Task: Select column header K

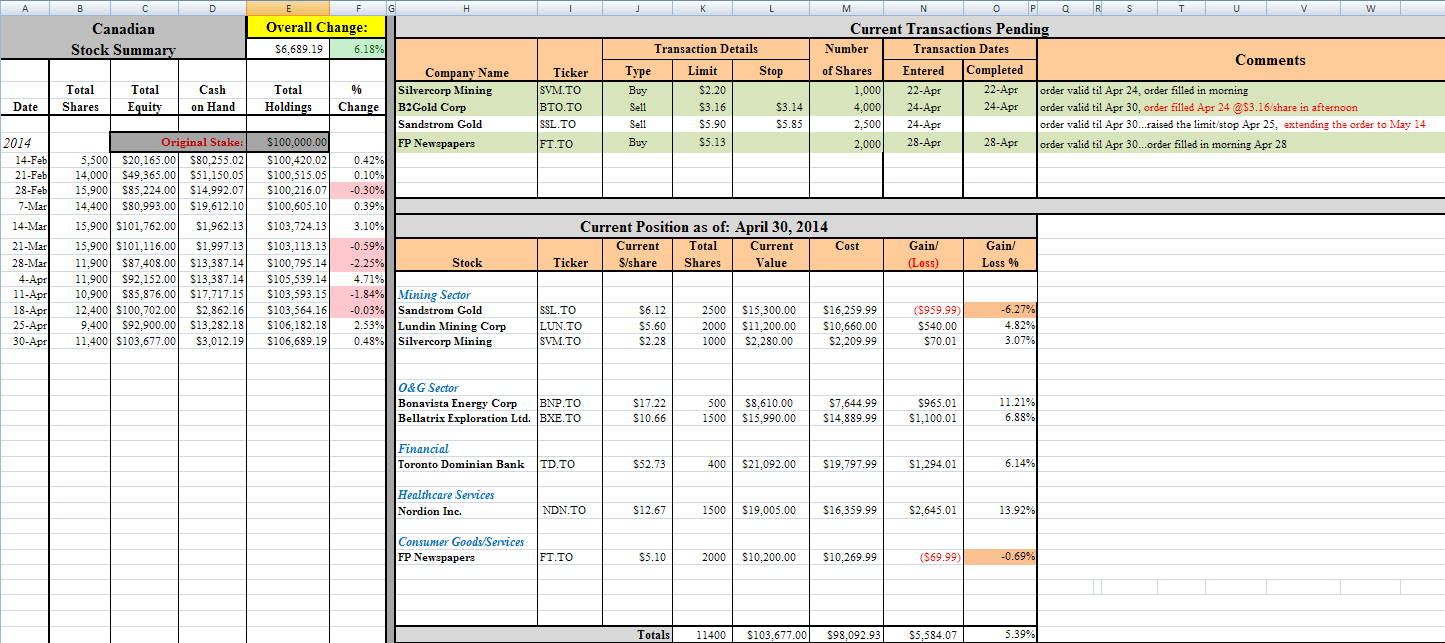Action: tap(702, 8)
